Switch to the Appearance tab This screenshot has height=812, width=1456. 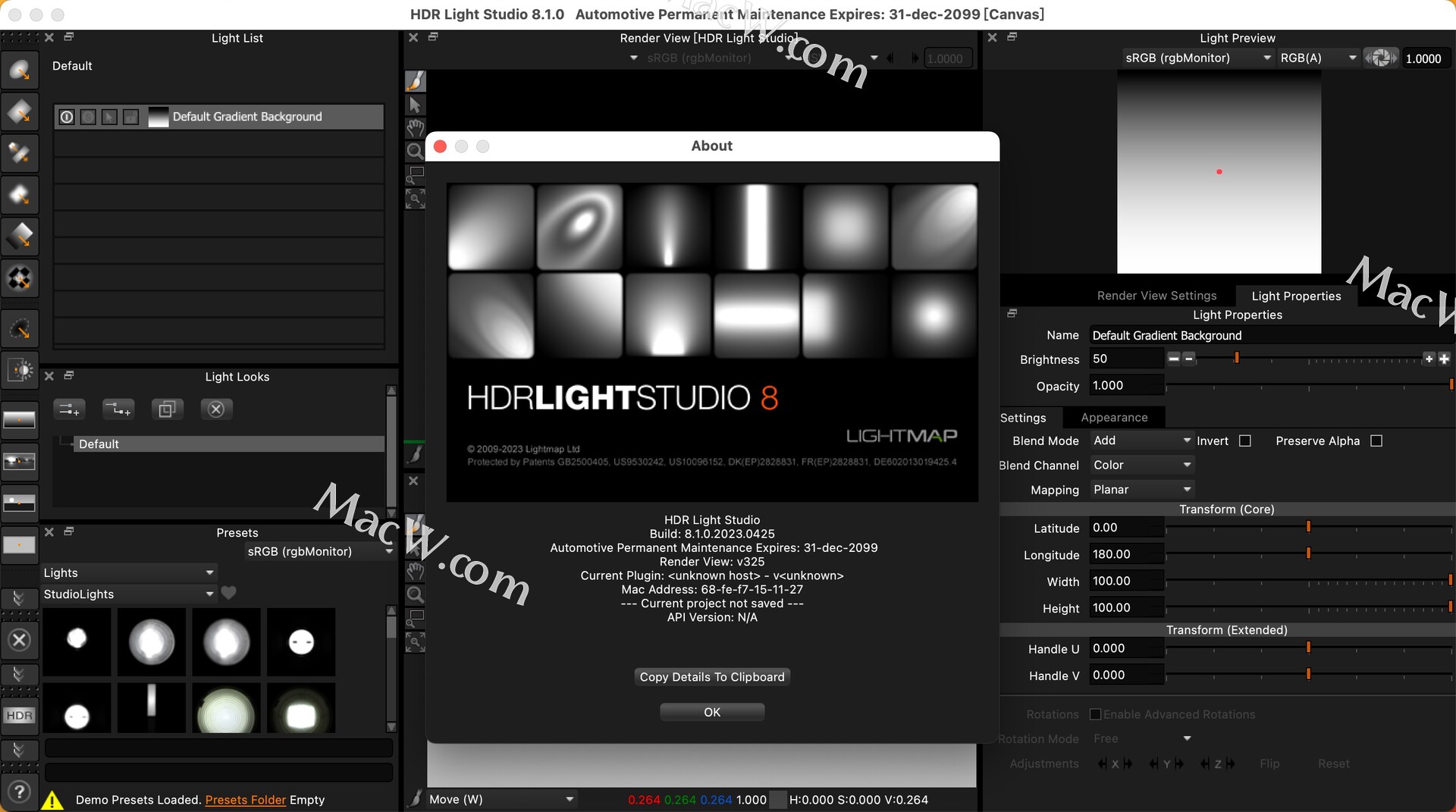1114,418
